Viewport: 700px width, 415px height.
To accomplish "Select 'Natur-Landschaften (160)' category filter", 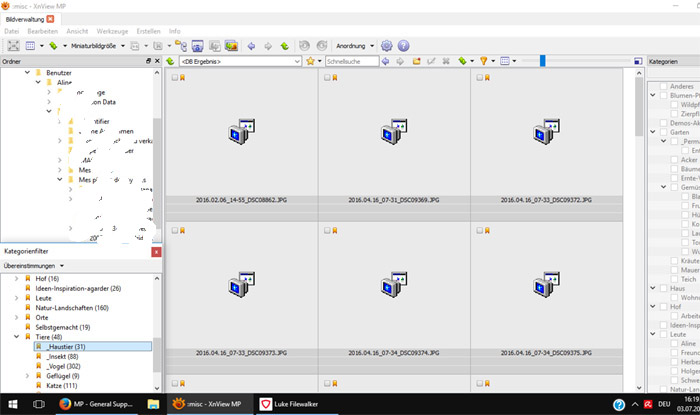I will pyautogui.click(x=78, y=308).
